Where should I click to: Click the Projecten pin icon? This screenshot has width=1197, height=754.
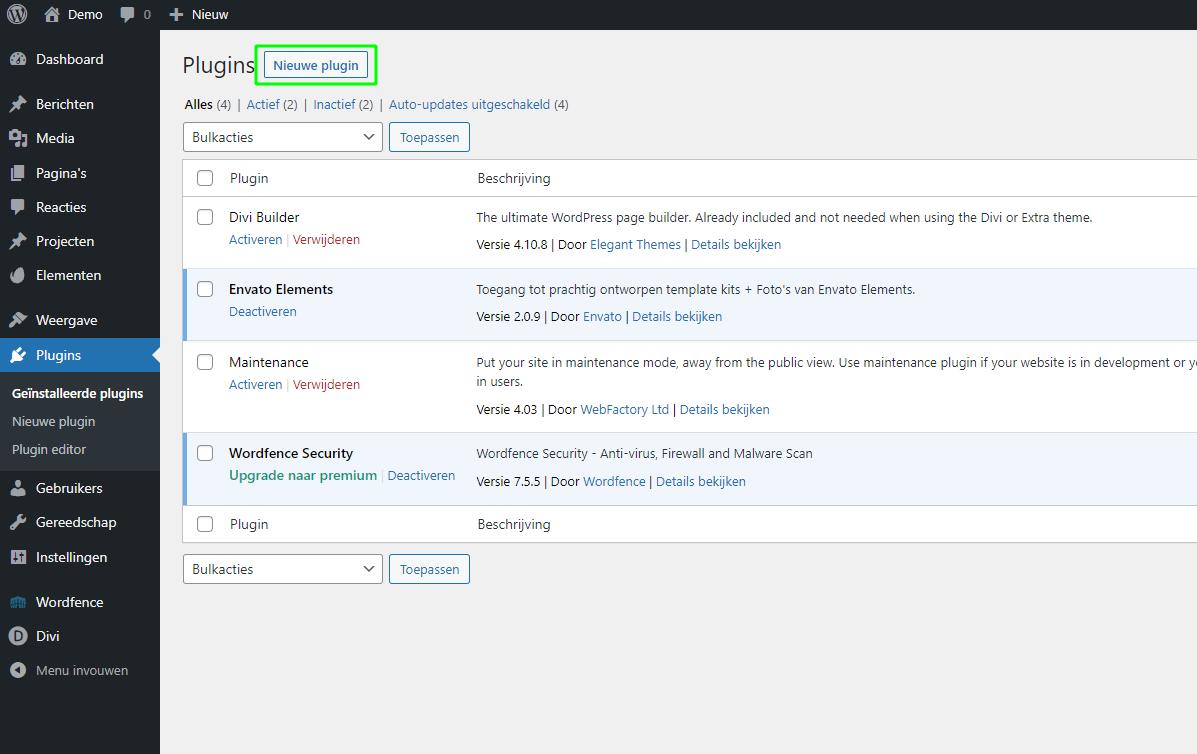point(18,241)
